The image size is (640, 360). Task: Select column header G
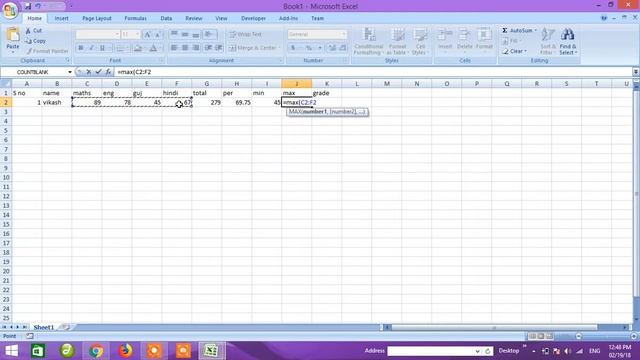(207, 84)
